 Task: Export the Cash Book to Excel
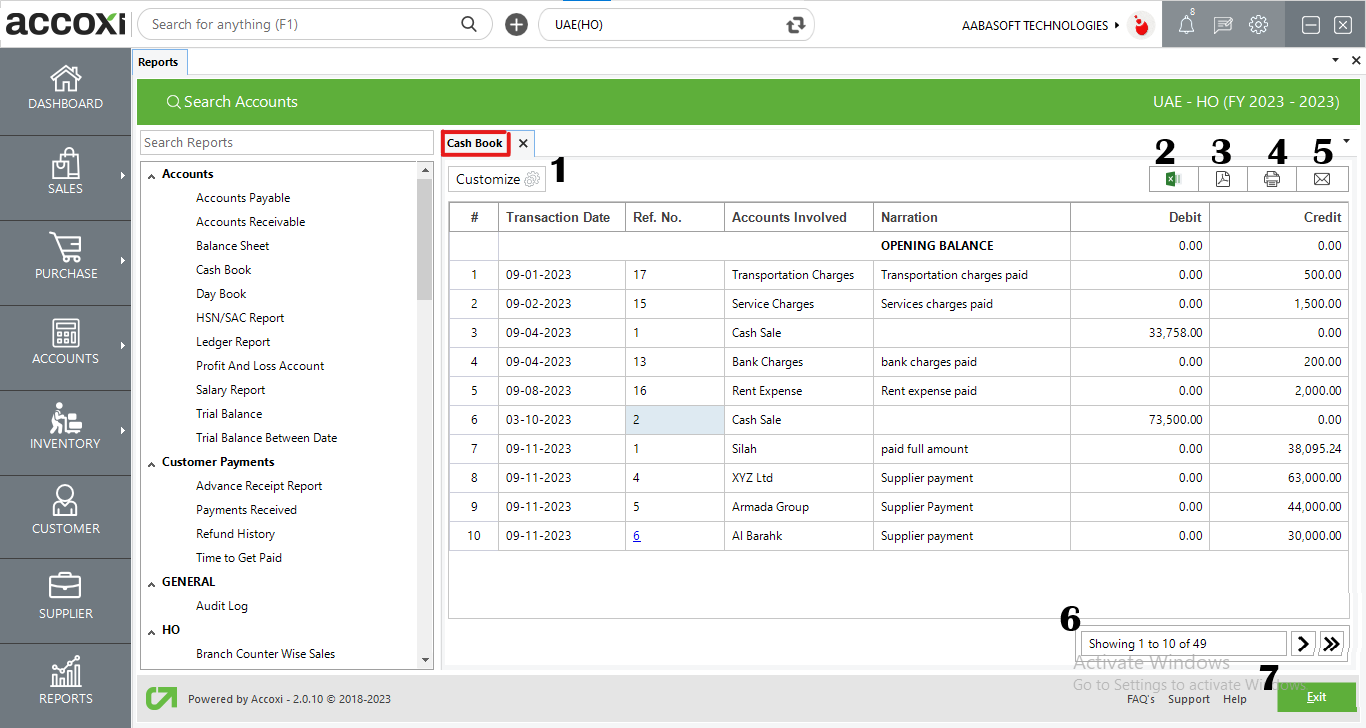tap(1172, 179)
